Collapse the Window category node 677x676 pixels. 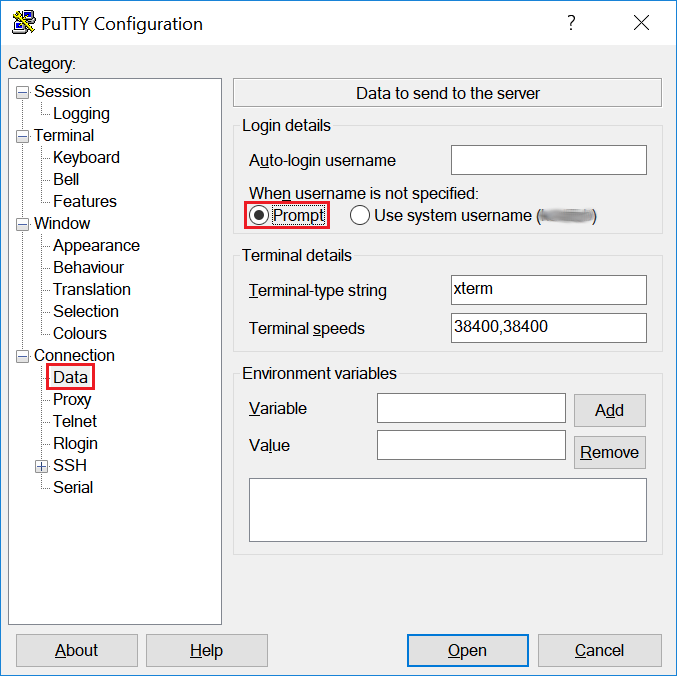click(22, 224)
